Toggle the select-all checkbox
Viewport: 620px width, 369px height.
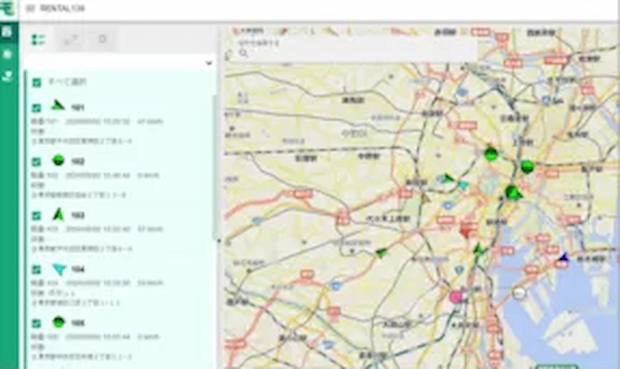(x=36, y=82)
